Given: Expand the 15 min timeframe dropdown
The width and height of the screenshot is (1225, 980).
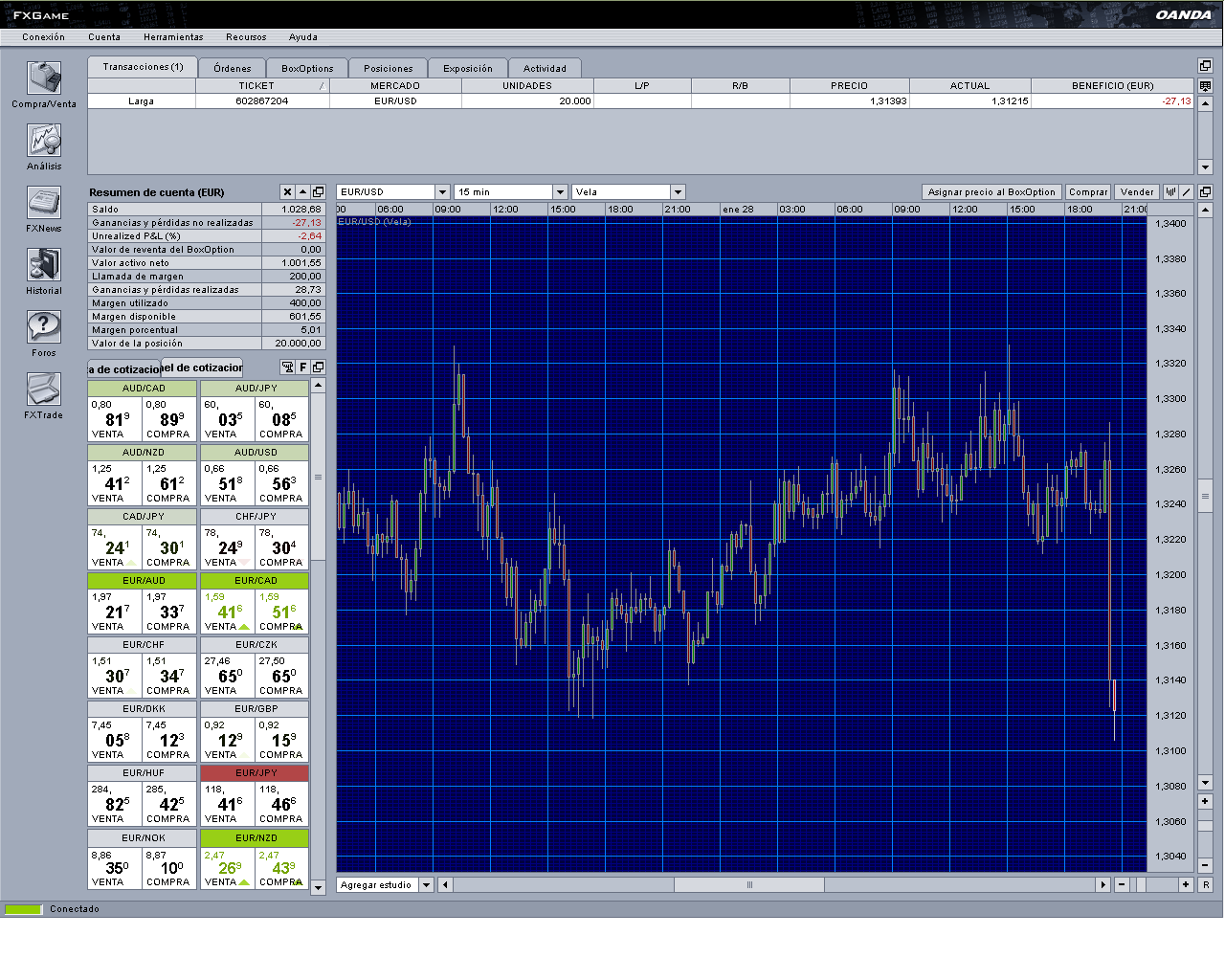Looking at the screenshot, I should tap(560, 192).
